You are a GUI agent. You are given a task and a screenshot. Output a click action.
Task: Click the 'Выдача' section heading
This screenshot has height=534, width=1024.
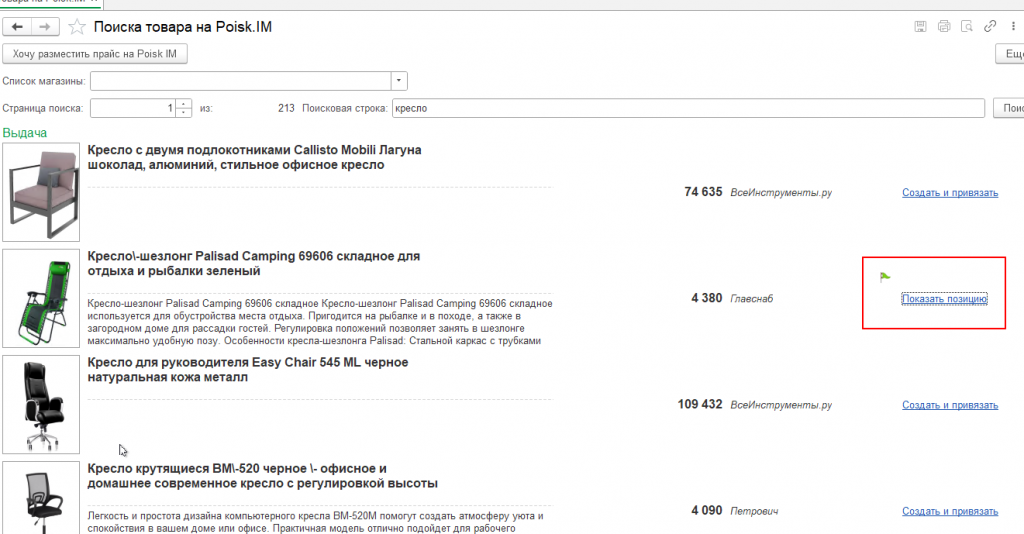25,133
